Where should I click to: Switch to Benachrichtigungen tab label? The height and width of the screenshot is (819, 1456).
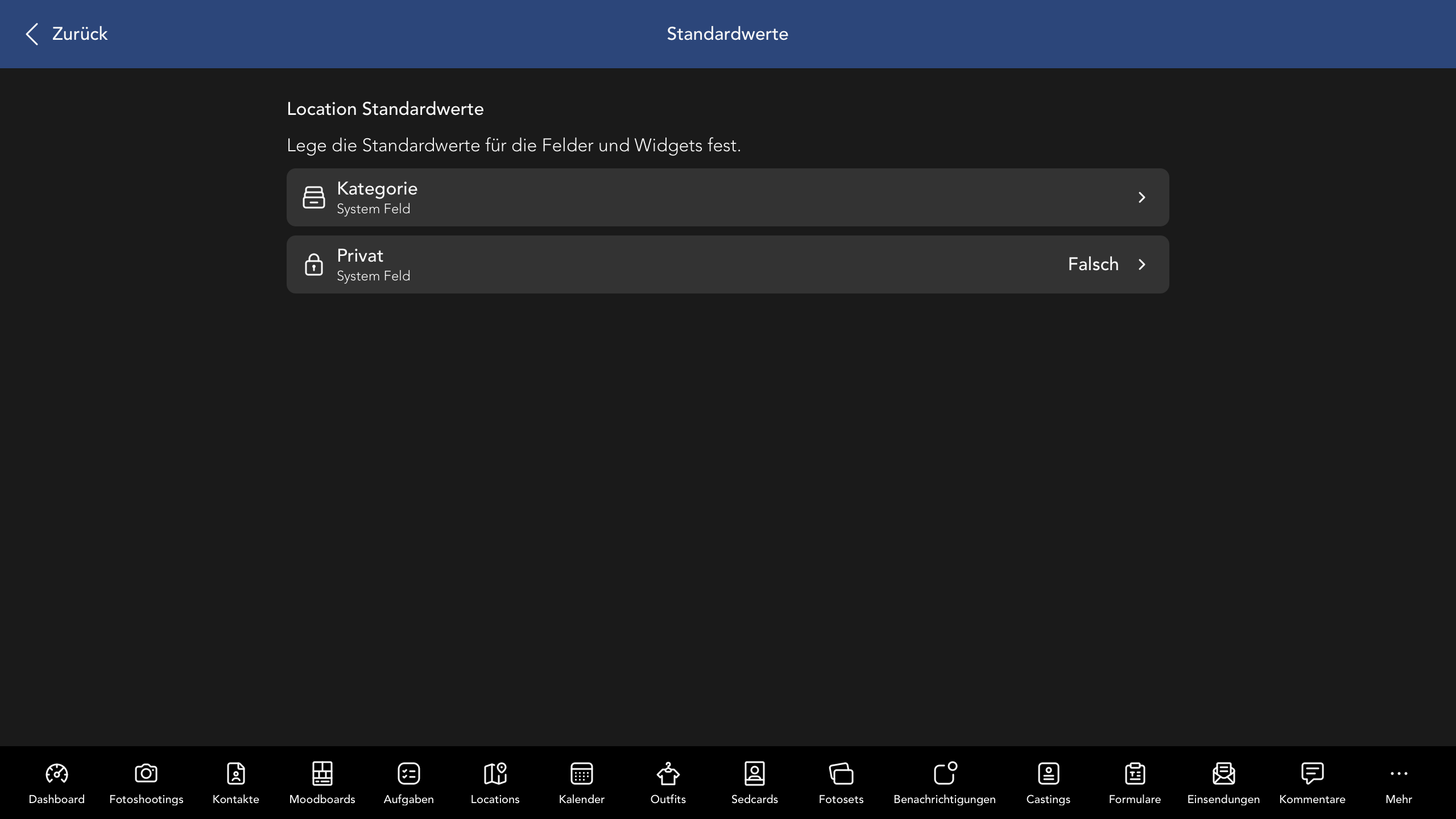pos(945,799)
